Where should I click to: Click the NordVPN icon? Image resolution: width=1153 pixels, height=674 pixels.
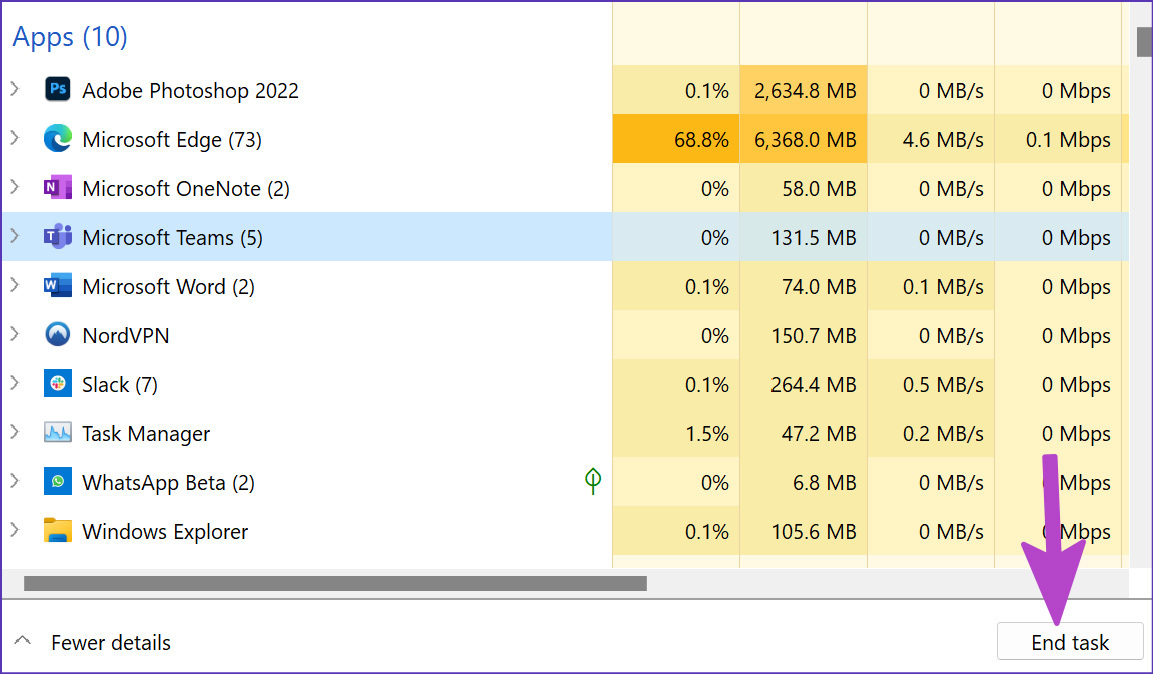coord(57,335)
